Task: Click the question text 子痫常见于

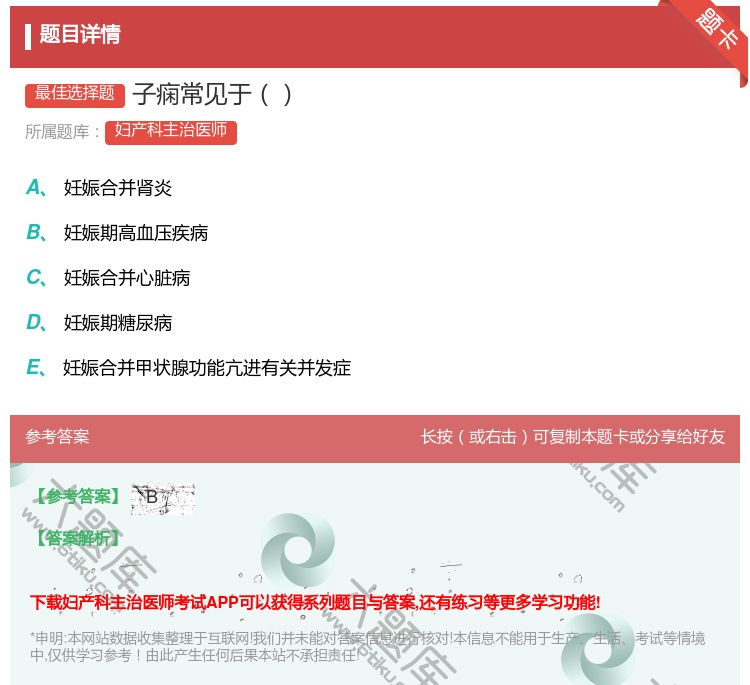Action: [212, 94]
